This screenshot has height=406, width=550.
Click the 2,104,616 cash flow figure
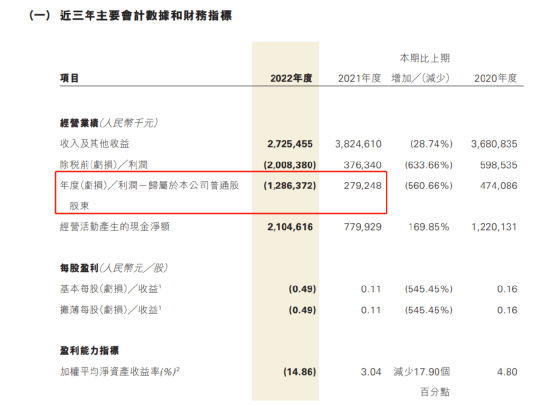[290, 227]
